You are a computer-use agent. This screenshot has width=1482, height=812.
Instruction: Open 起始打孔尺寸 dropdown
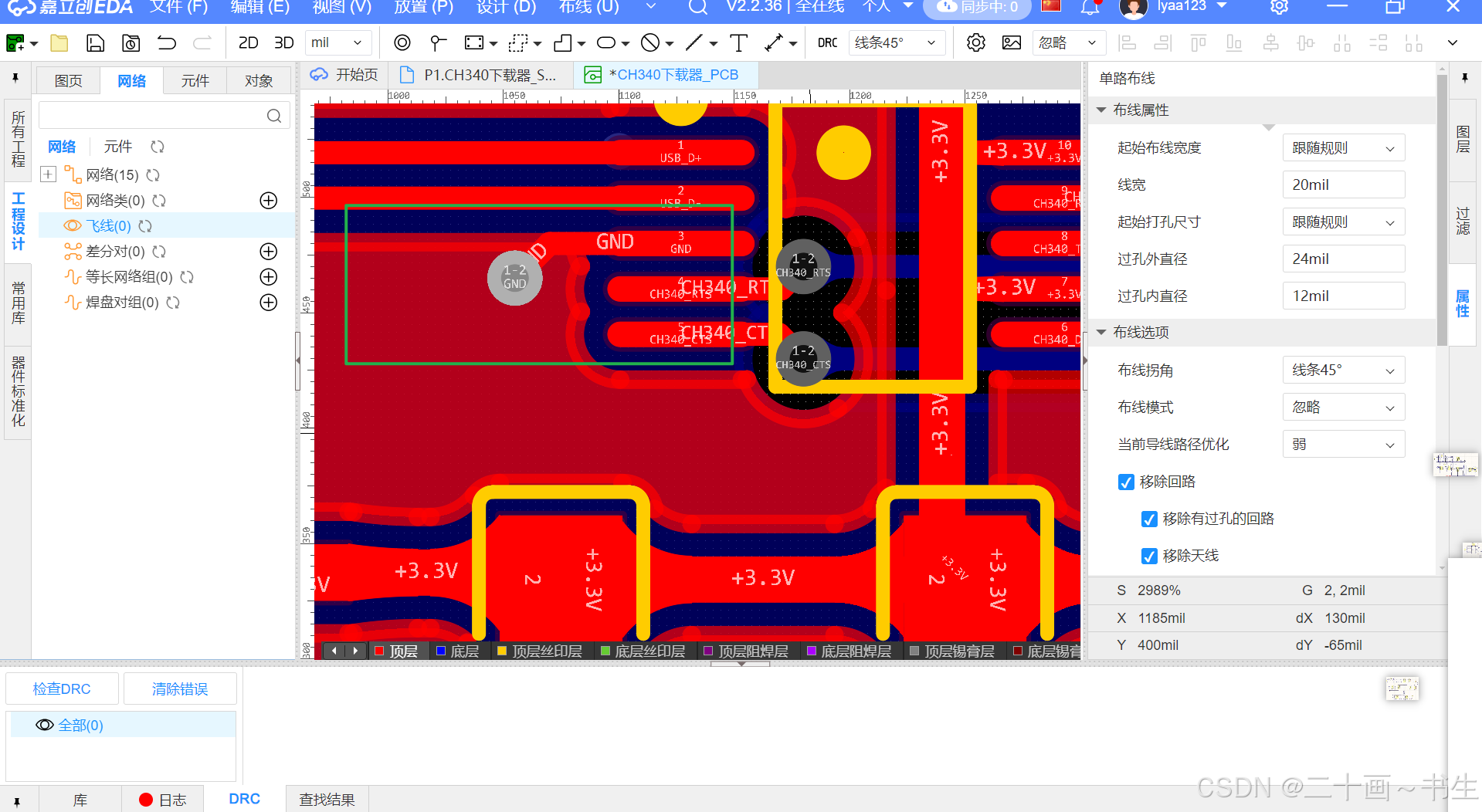(1343, 222)
